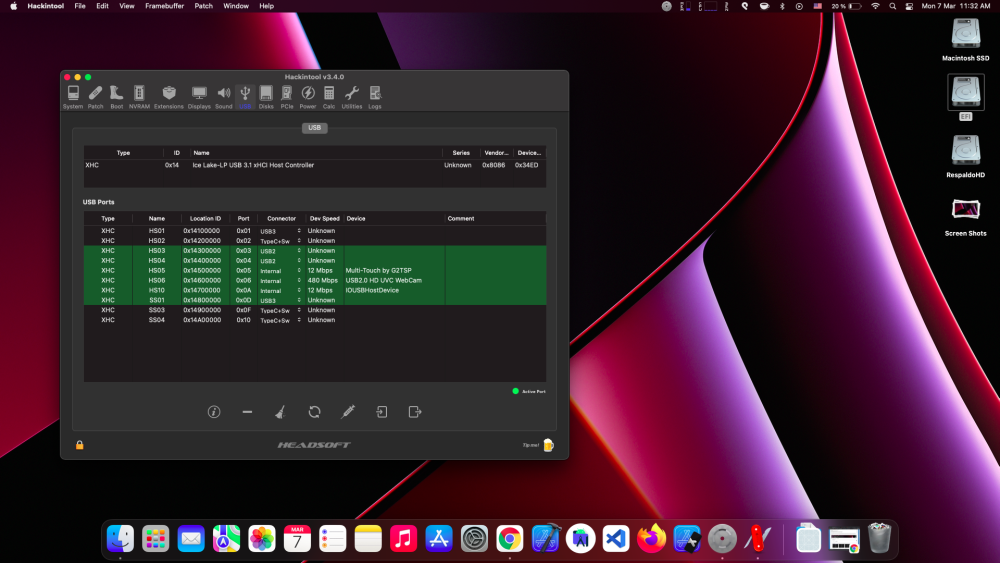Launch Google Chrome from the Dock
Screen dimensions: 1000x563
click(x=510, y=539)
